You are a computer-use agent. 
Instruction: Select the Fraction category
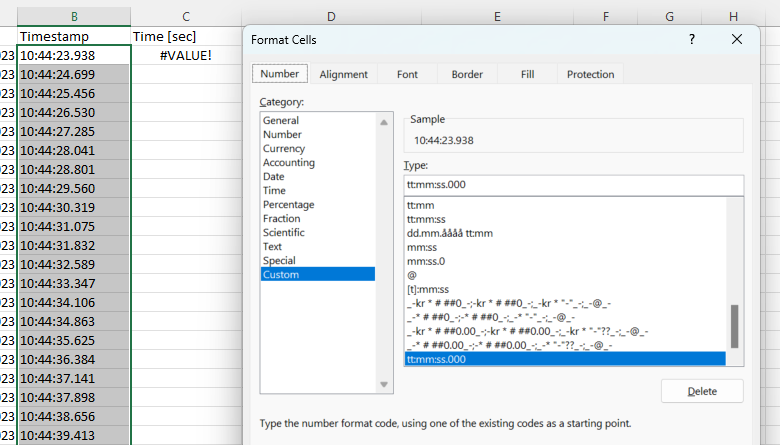point(318,218)
